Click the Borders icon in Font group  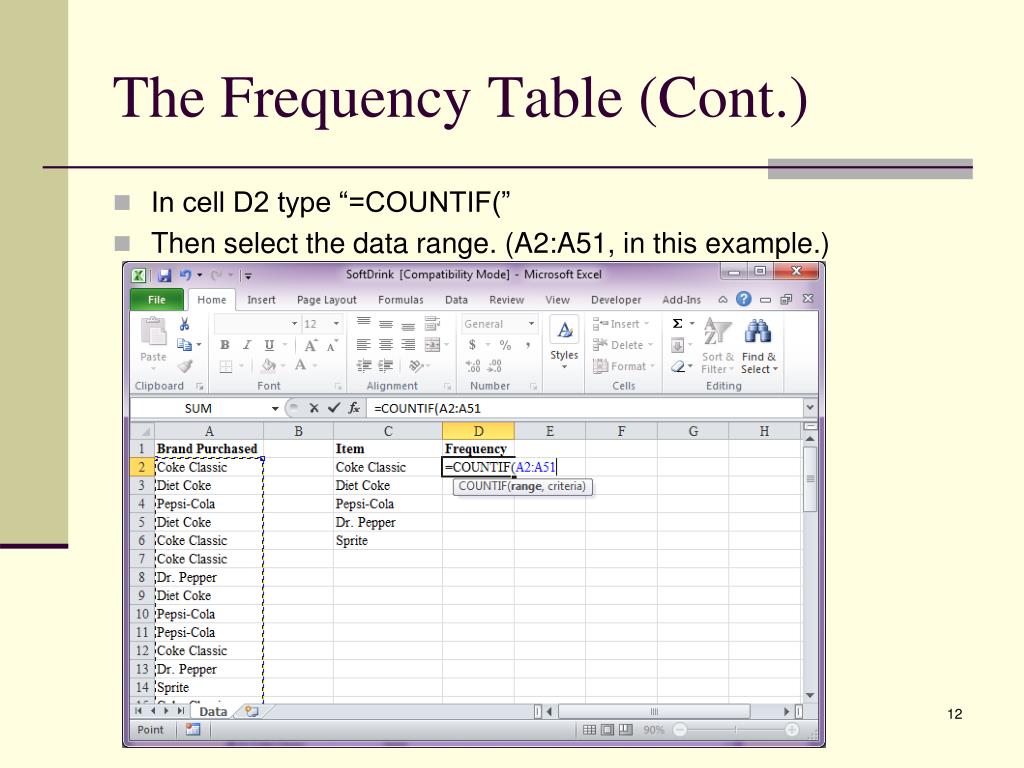pyautogui.click(x=225, y=366)
